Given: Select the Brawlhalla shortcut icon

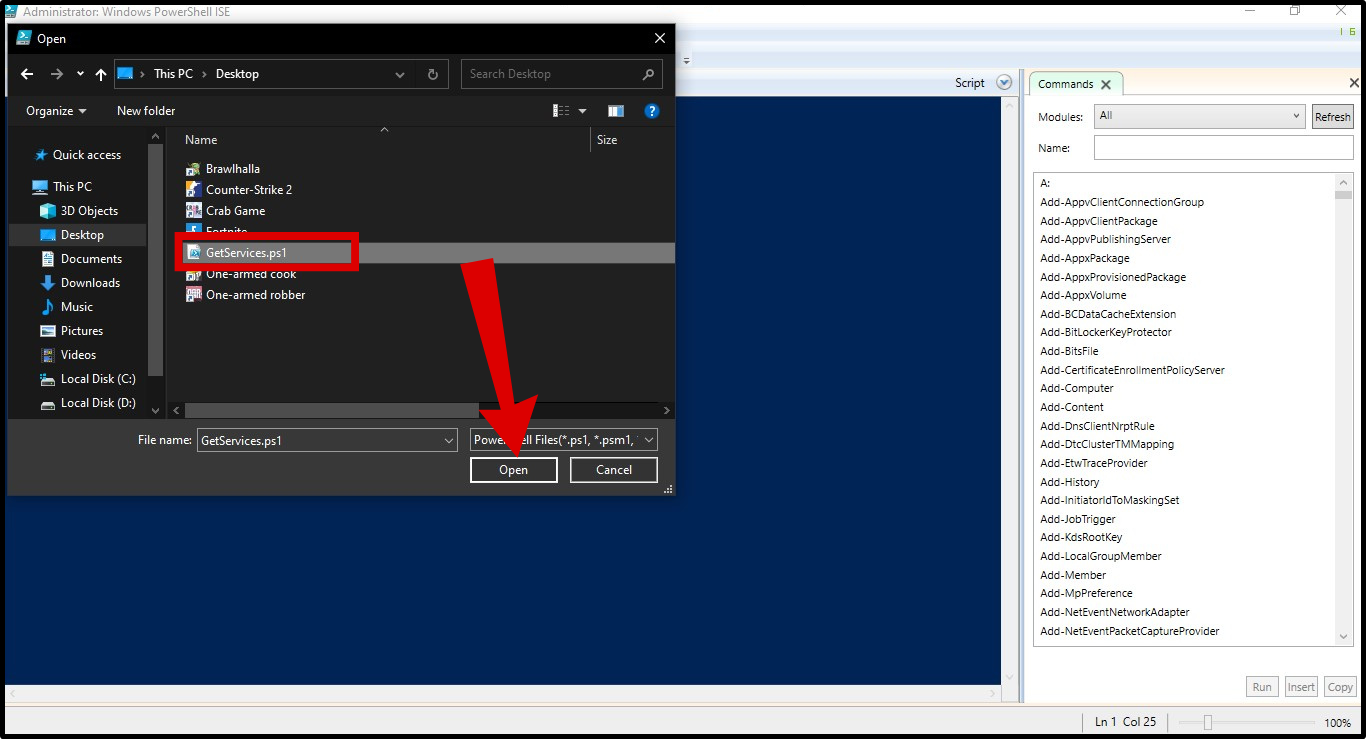Looking at the screenshot, I should coord(194,169).
